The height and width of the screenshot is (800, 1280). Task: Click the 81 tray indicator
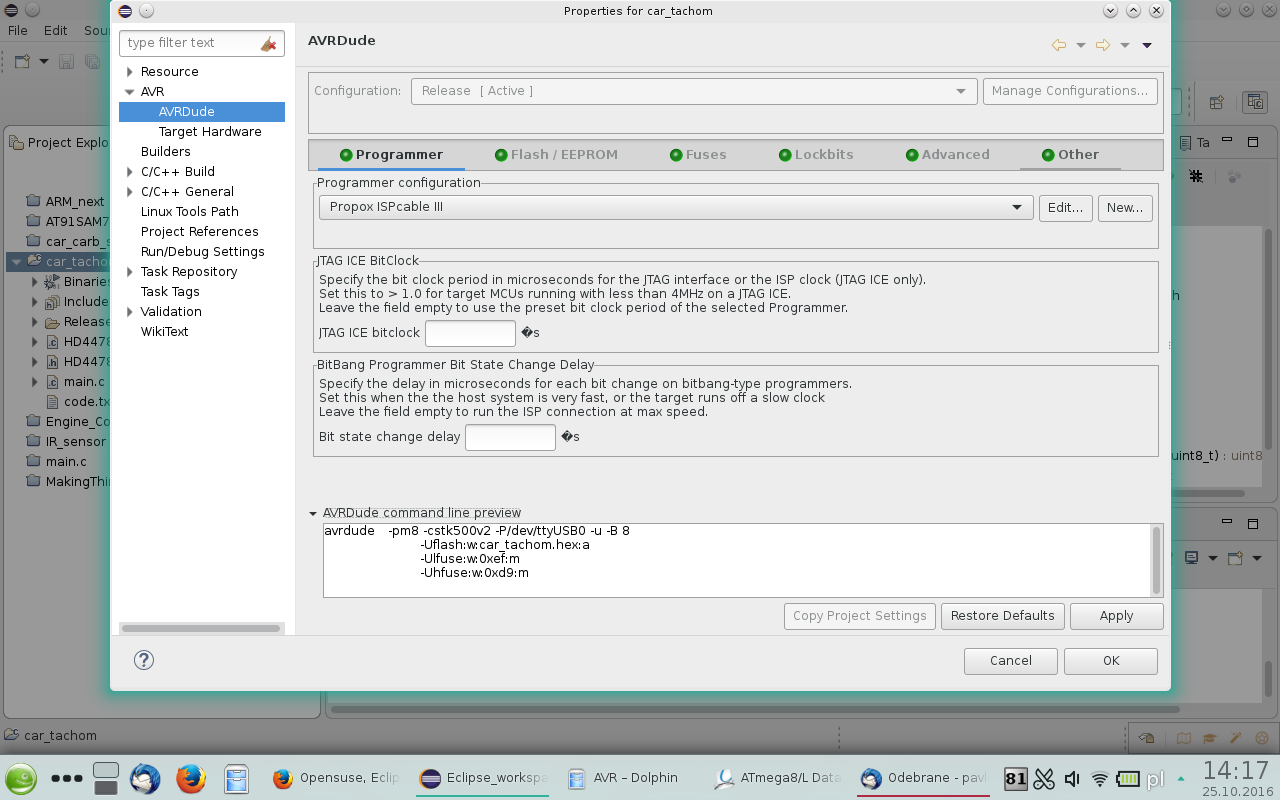1016,779
